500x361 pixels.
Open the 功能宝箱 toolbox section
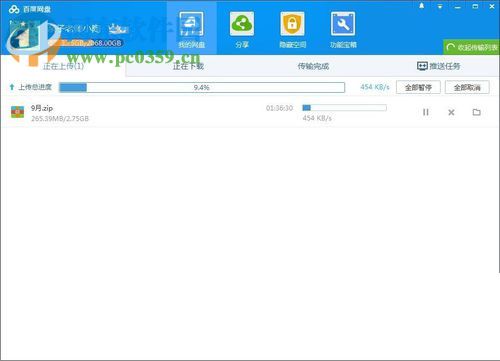(x=343, y=30)
